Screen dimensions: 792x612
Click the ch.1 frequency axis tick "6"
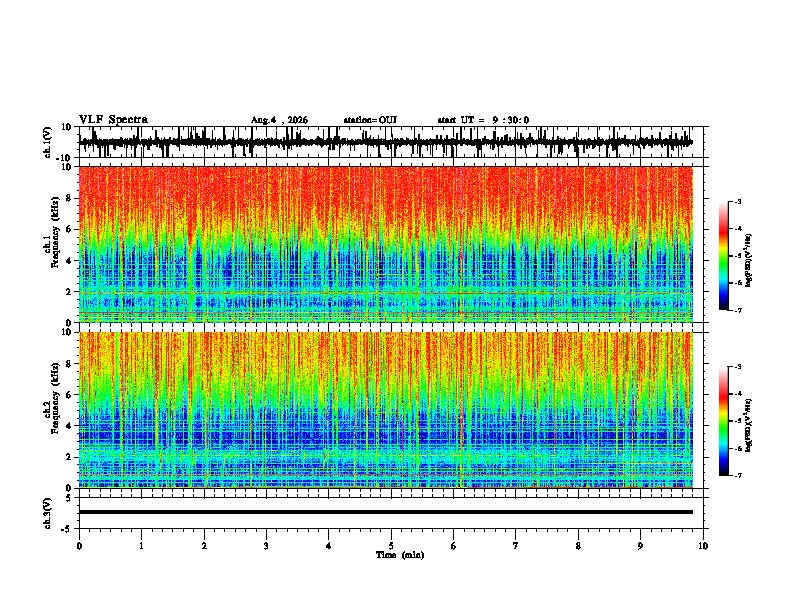click(x=69, y=229)
